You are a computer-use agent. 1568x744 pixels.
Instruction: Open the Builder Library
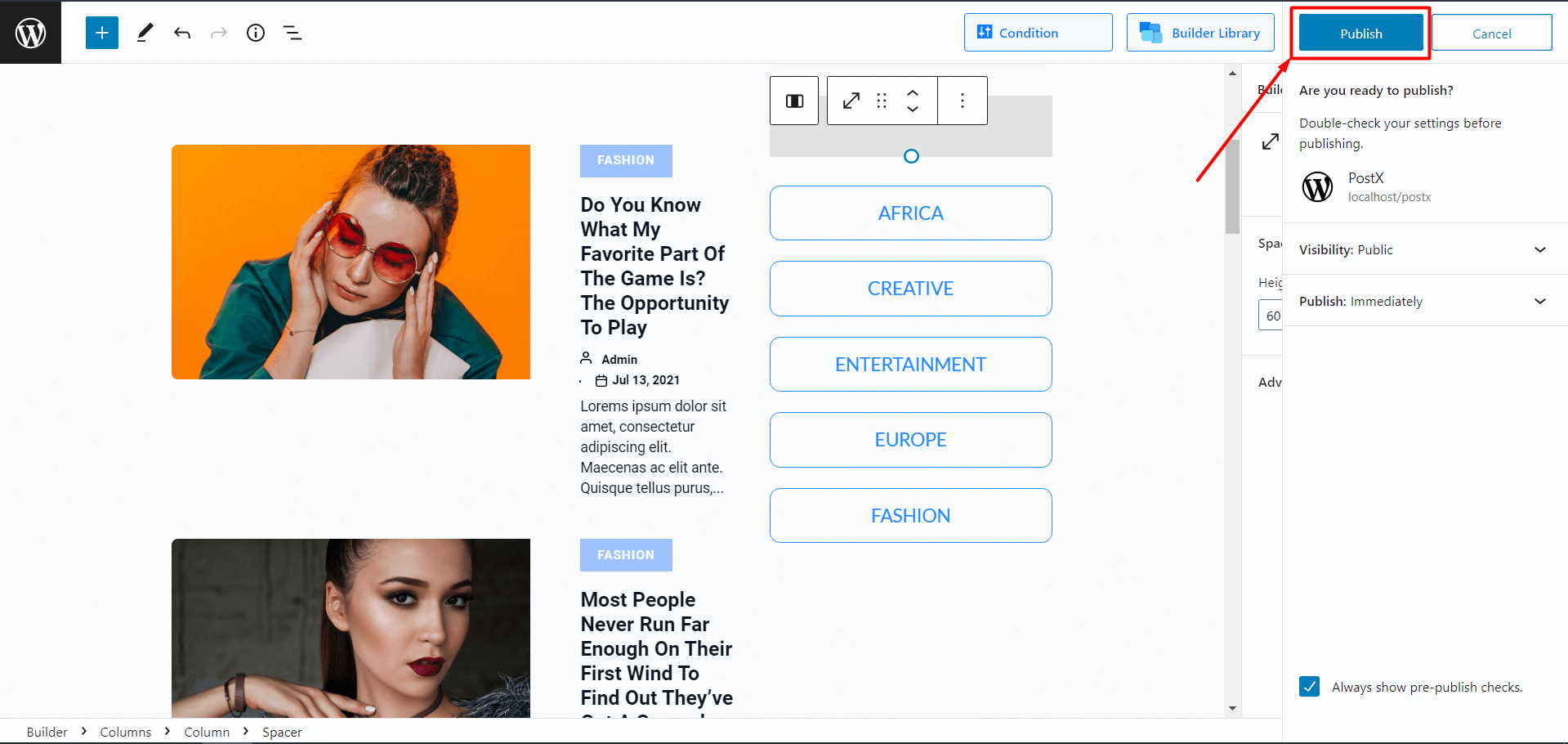(1199, 33)
